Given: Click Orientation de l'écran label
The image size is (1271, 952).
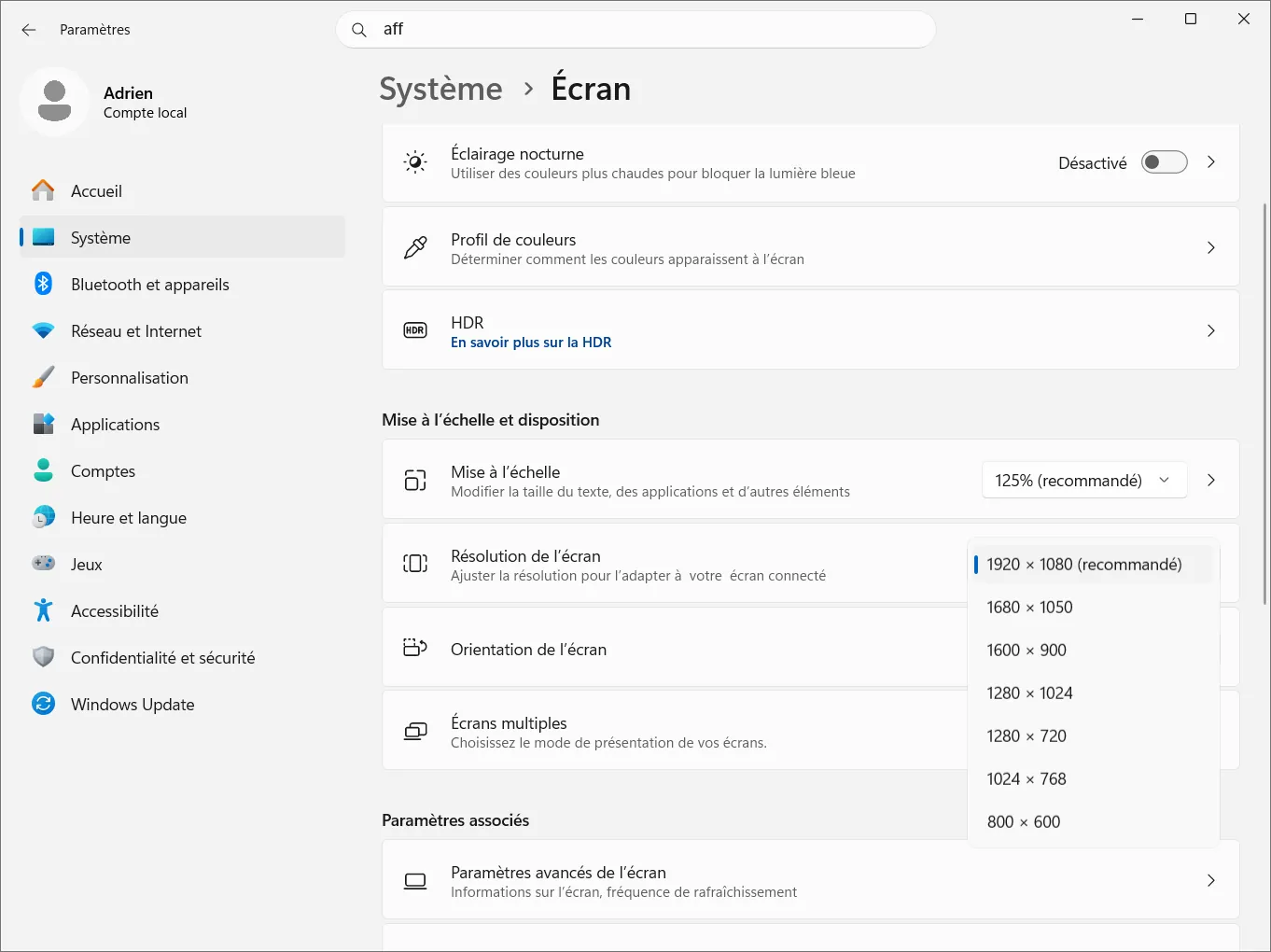Looking at the screenshot, I should point(528,650).
